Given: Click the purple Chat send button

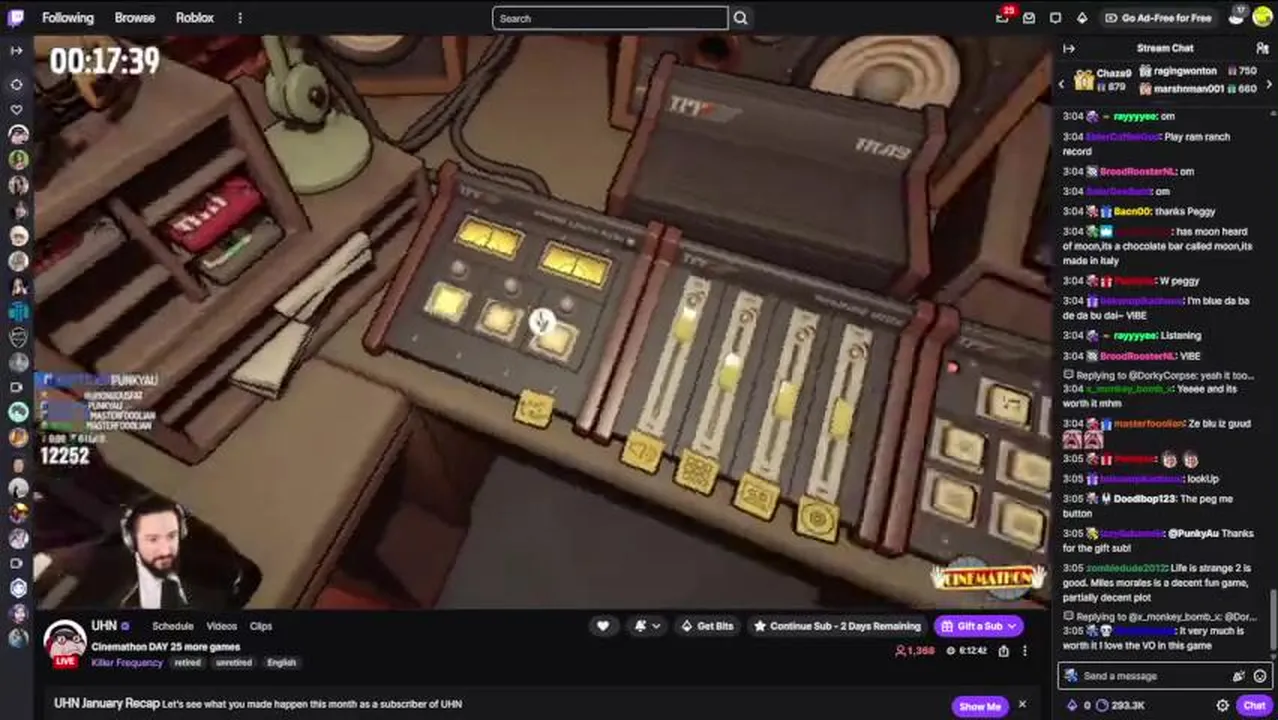Looking at the screenshot, I should (1254, 706).
